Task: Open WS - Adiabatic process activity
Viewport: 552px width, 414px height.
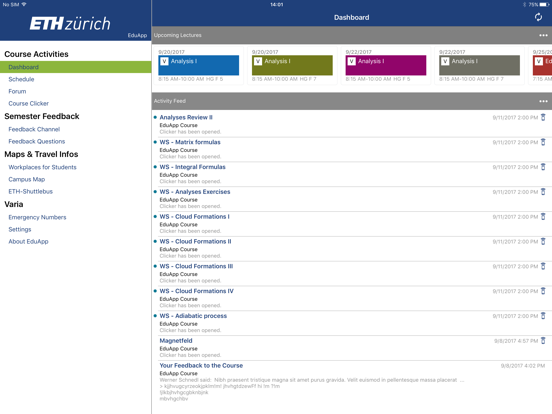Action: point(352,323)
